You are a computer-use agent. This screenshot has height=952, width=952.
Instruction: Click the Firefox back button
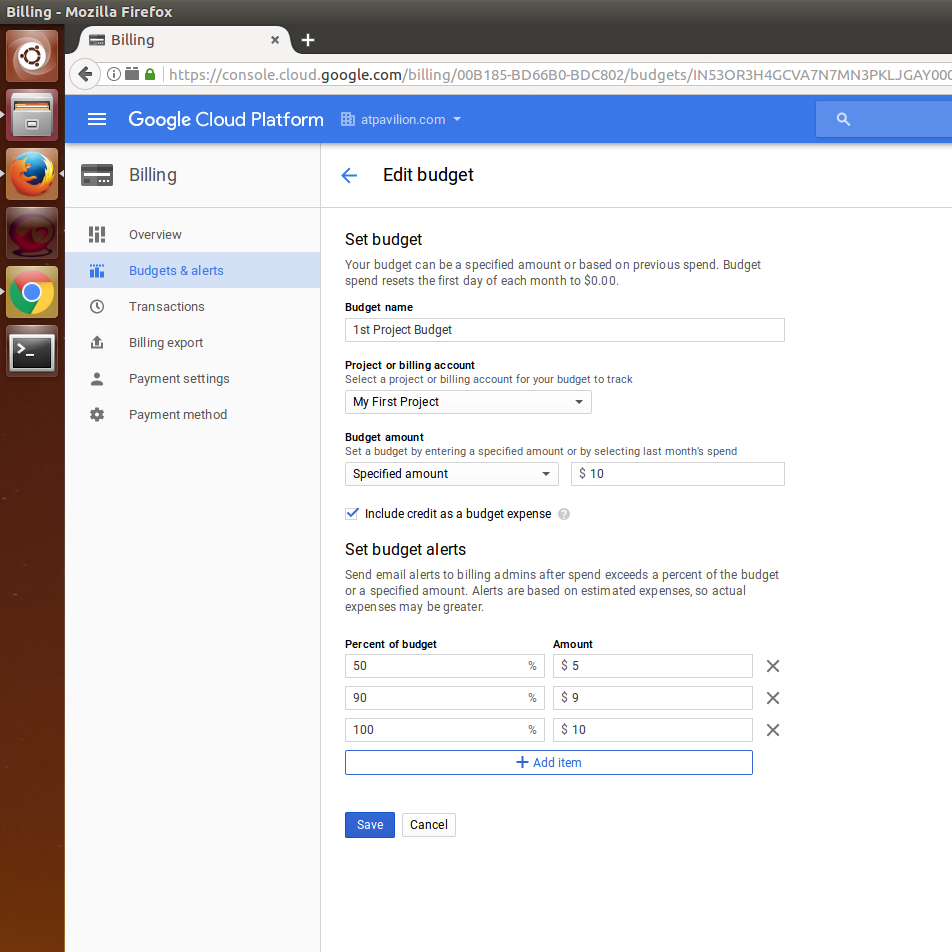[85, 75]
